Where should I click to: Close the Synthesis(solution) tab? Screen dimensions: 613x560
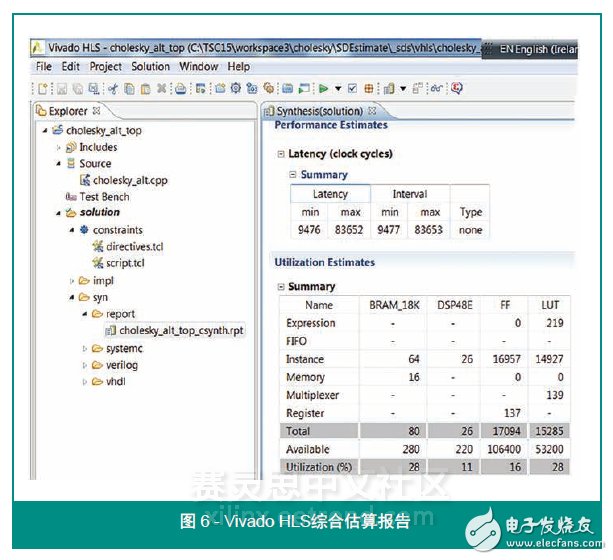[x=373, y=111]
